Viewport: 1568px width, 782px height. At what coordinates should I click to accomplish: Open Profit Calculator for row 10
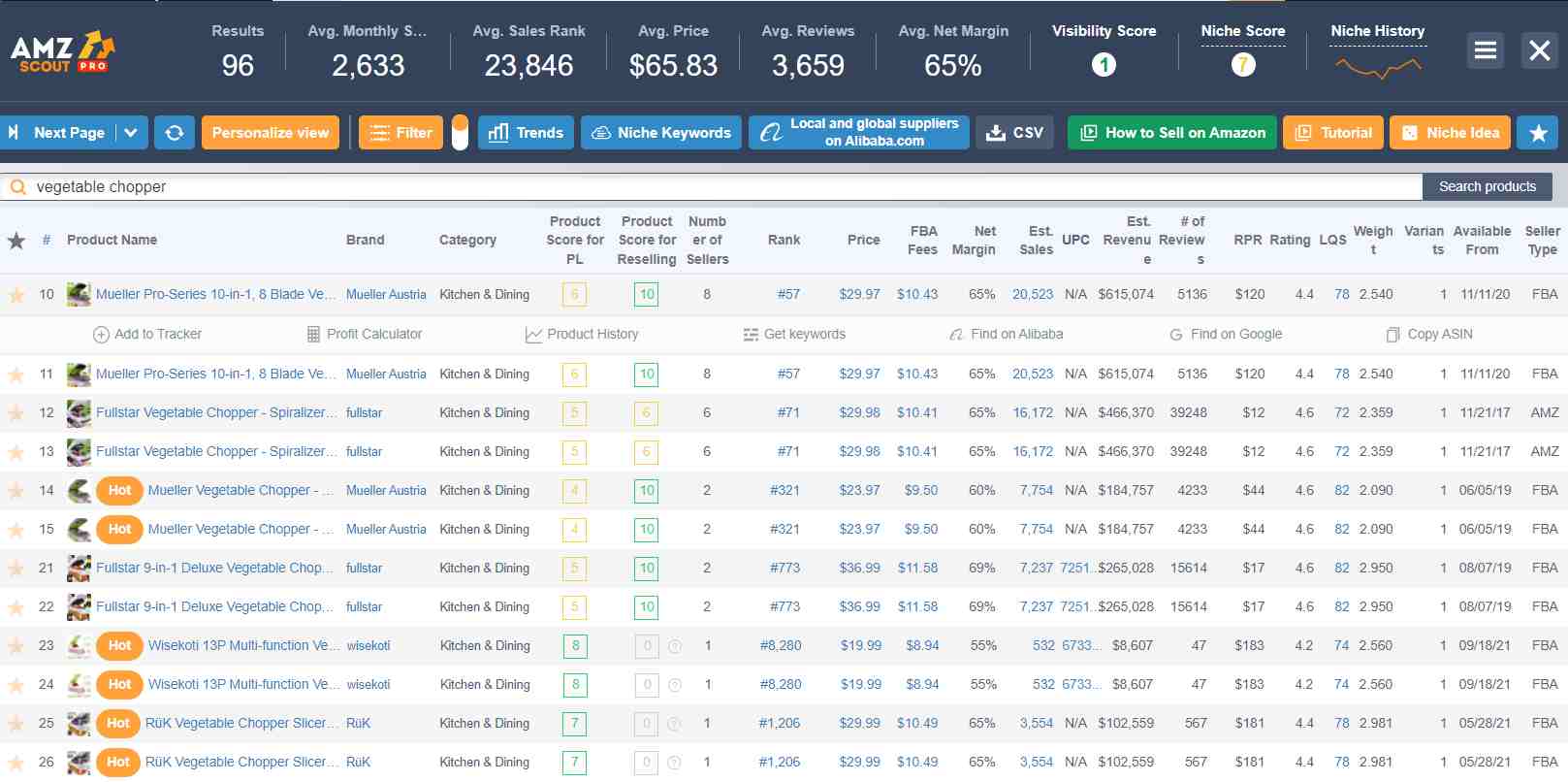365,334
